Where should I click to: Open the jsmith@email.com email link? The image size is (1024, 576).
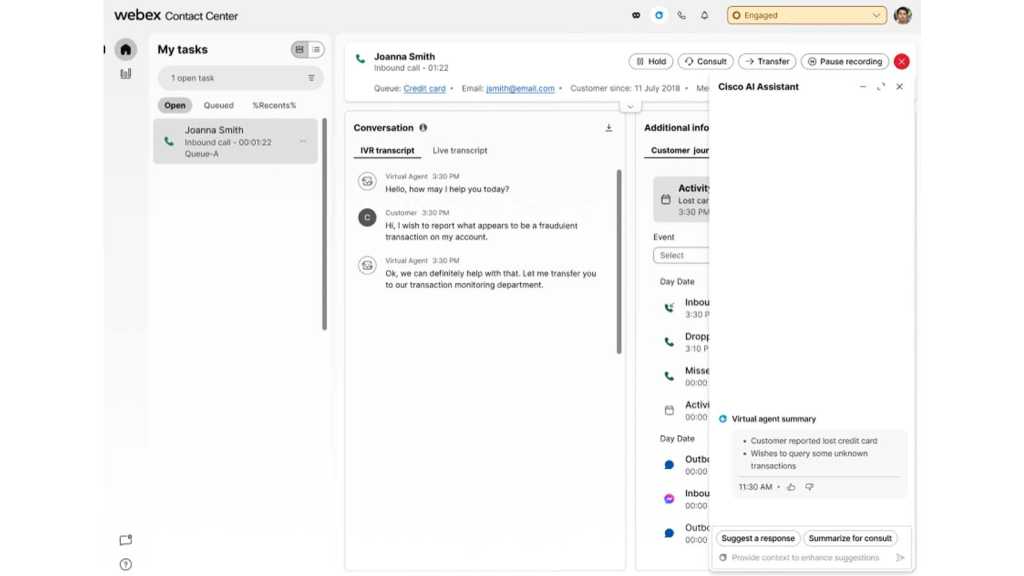(520, 89)
